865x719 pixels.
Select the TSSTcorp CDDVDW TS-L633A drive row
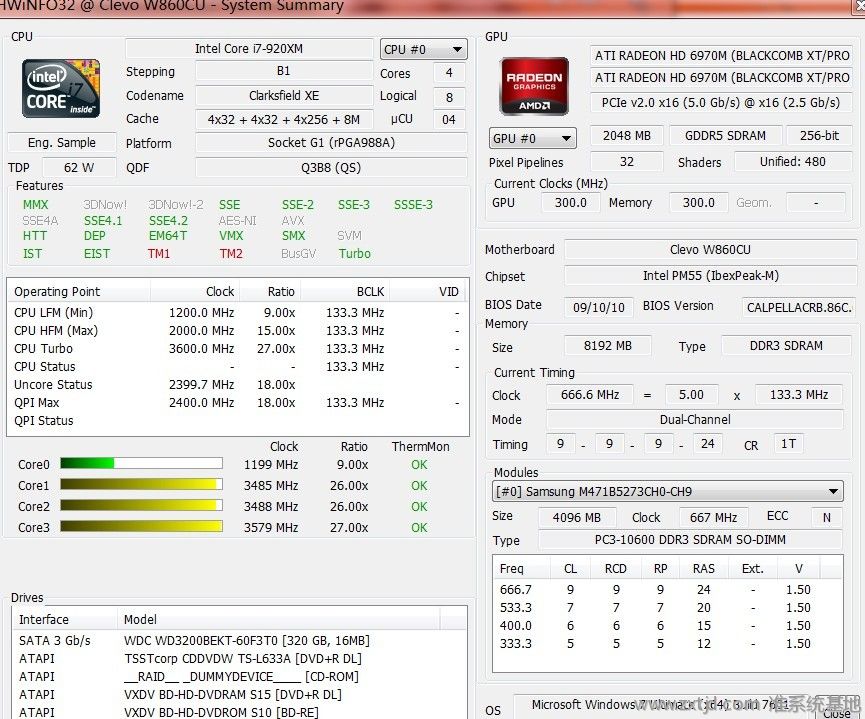coord(239,658)
